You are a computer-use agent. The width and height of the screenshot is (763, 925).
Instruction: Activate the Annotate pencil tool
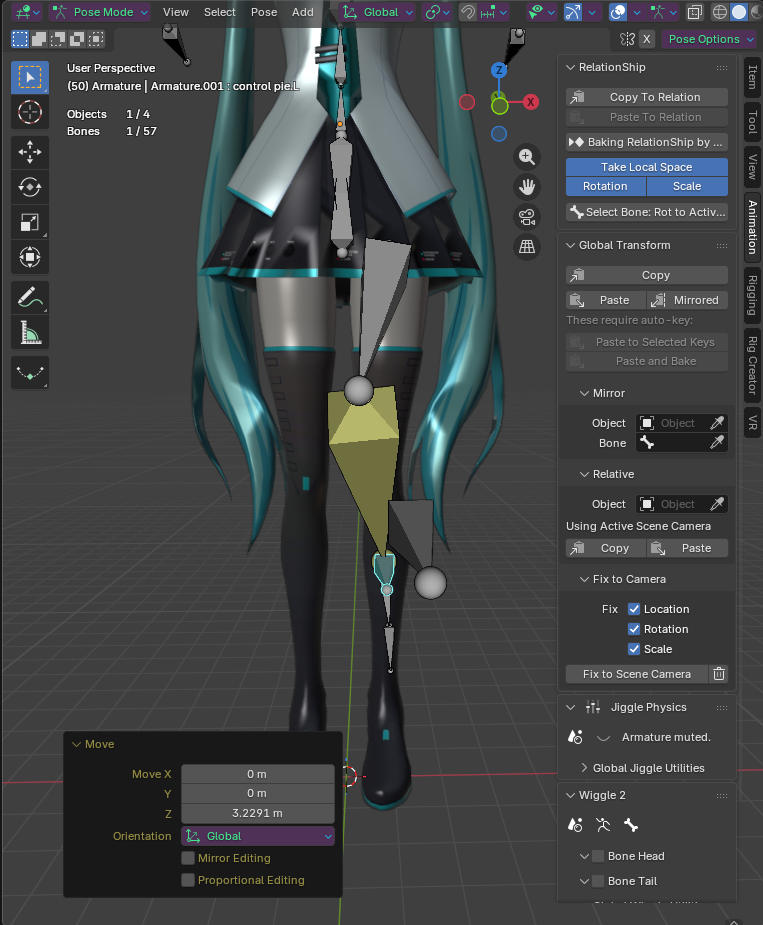pyautogui.click(x=30, y=297)
